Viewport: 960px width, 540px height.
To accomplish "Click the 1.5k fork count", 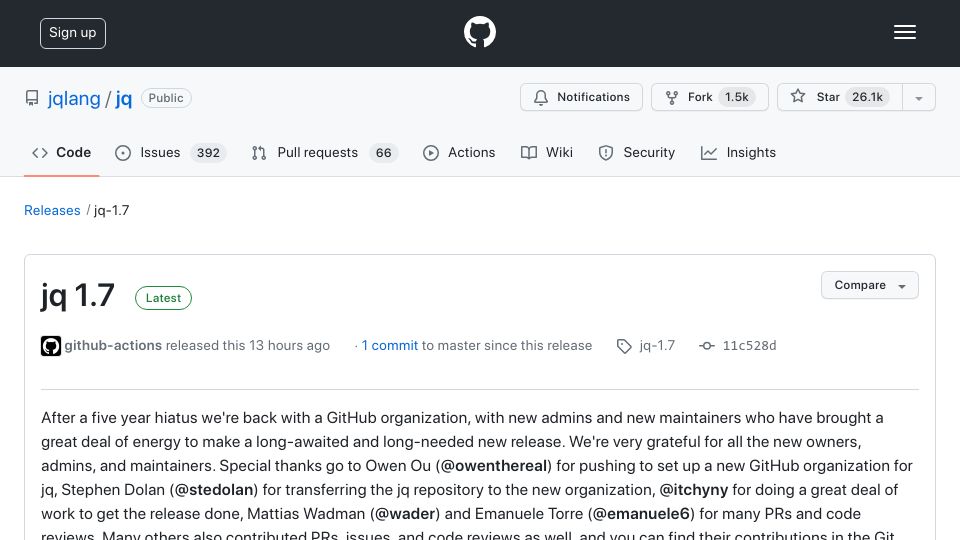I will click(737, 97).
